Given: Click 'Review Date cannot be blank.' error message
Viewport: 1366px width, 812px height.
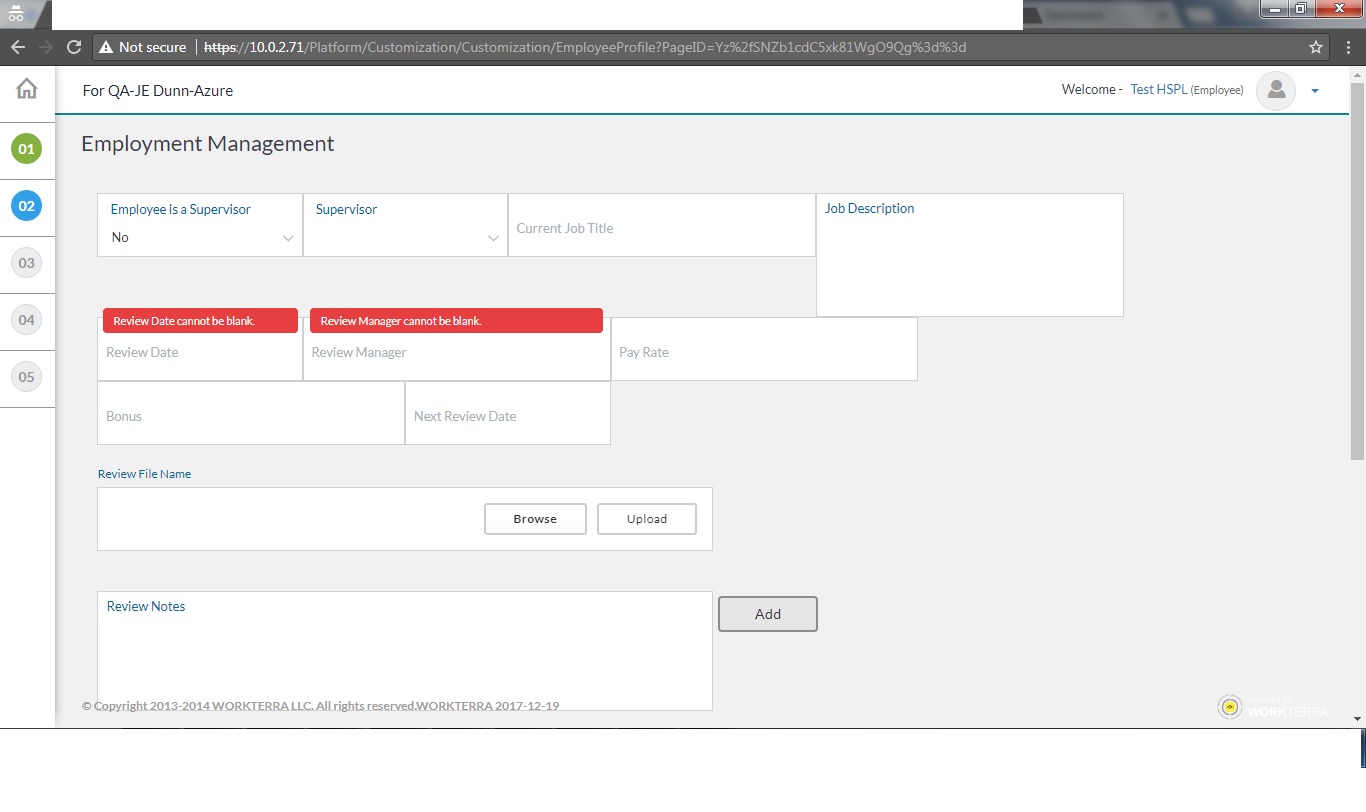Looking at the screenshot, I should click(200, 320).
